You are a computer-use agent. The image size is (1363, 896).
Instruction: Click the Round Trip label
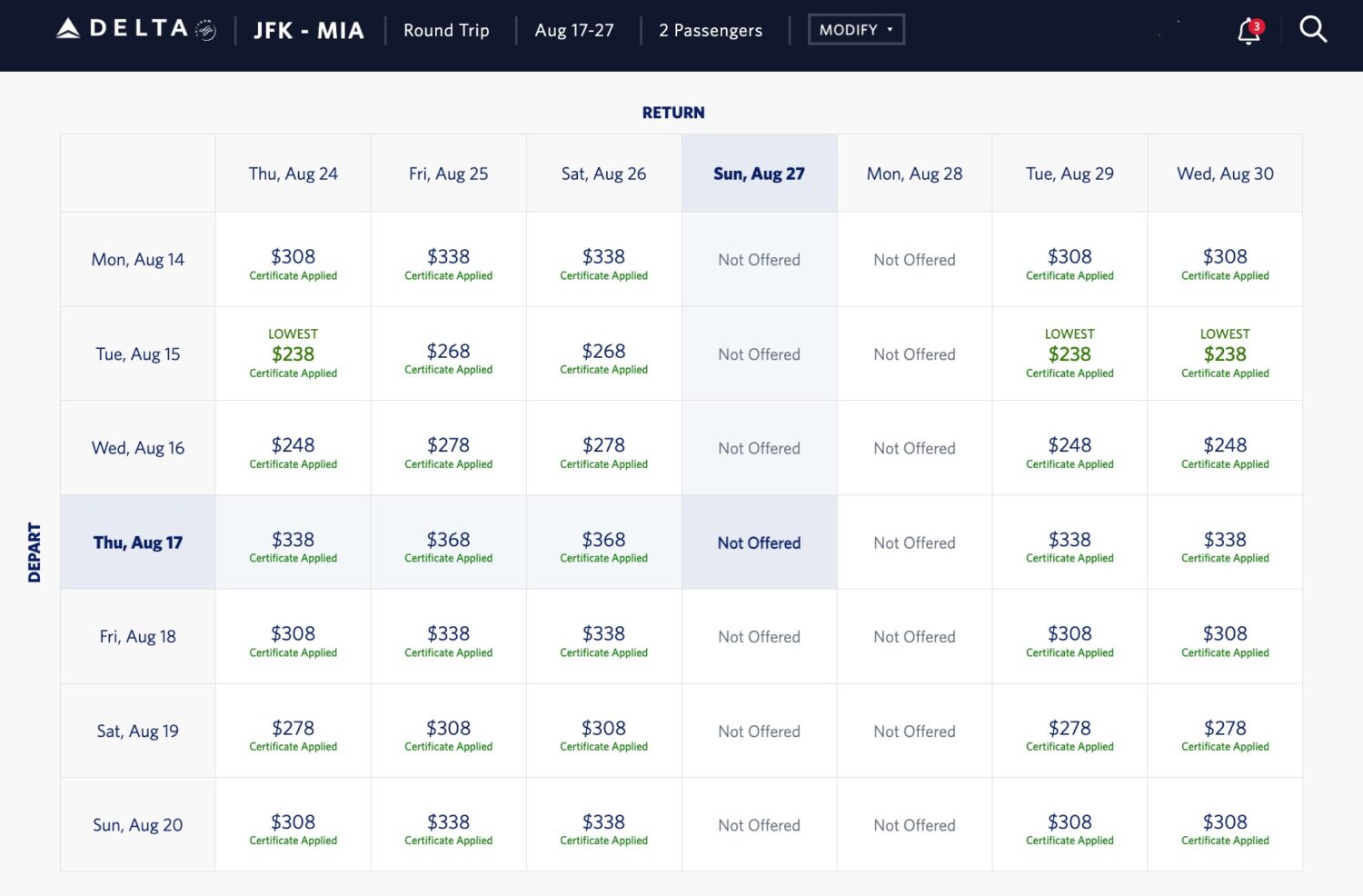pos(446,30)
